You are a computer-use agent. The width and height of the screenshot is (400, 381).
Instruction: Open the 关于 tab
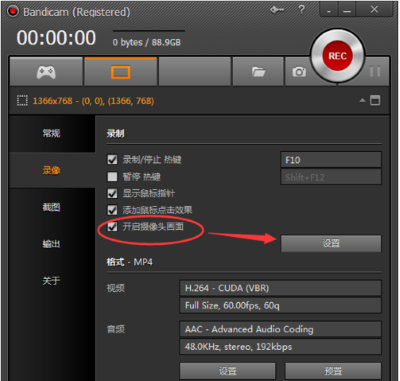(52, 281)
